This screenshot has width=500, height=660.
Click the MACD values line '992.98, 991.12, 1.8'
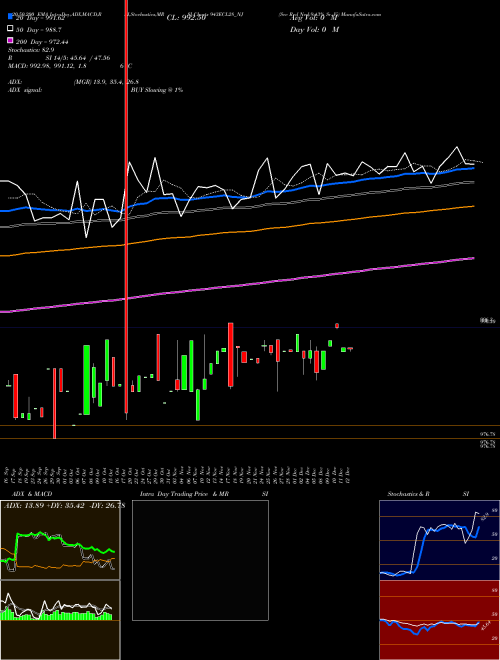coord(58,66)
